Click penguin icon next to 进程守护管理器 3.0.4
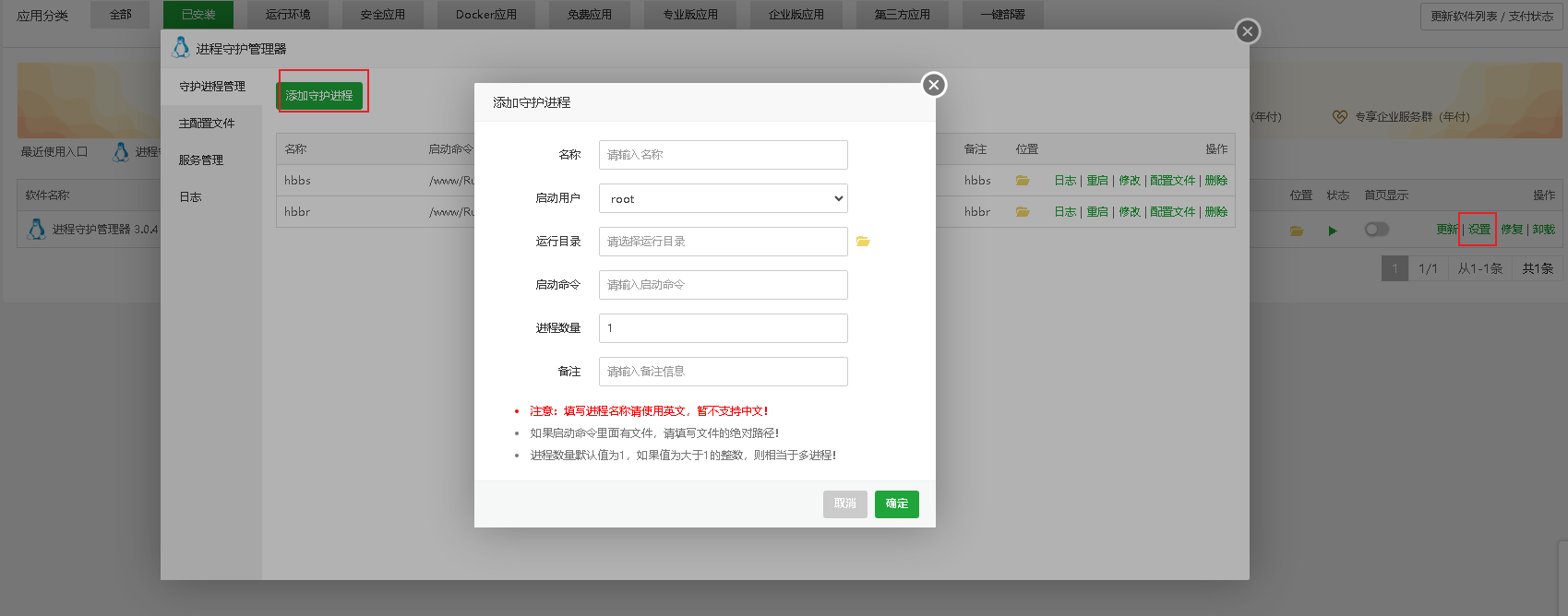The height and width of the screenshot is (616, 1568). pos(37,229)
